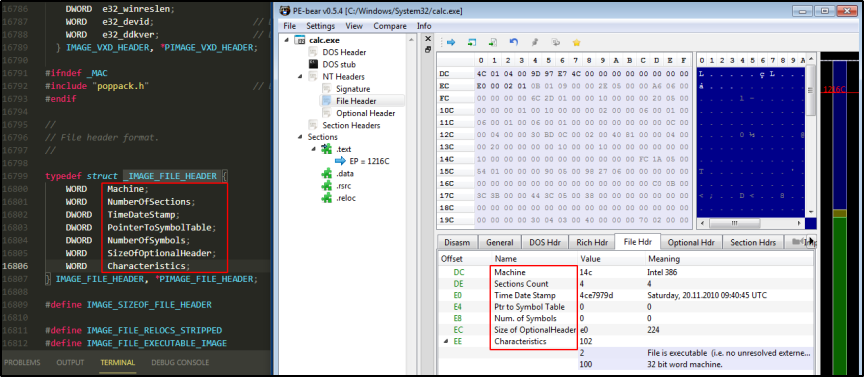
Task: Select Signature under NT Headers
Action: [x=353, y=89]
